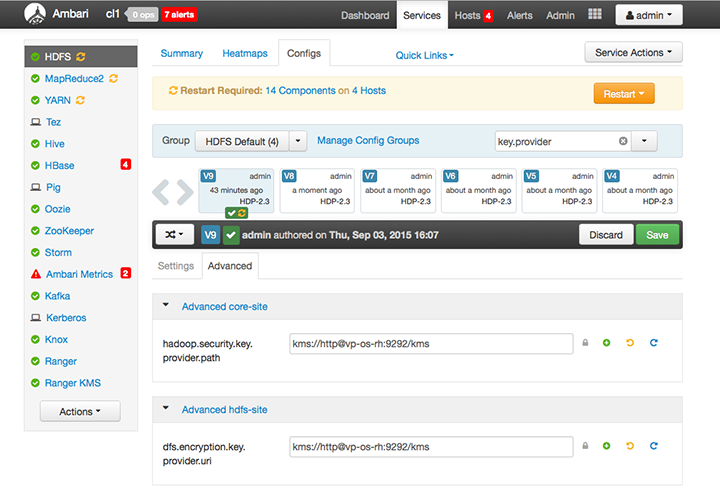Open the admin user dropdown
This screenshot has height=498, width=720.
click(x=648, y=15)
